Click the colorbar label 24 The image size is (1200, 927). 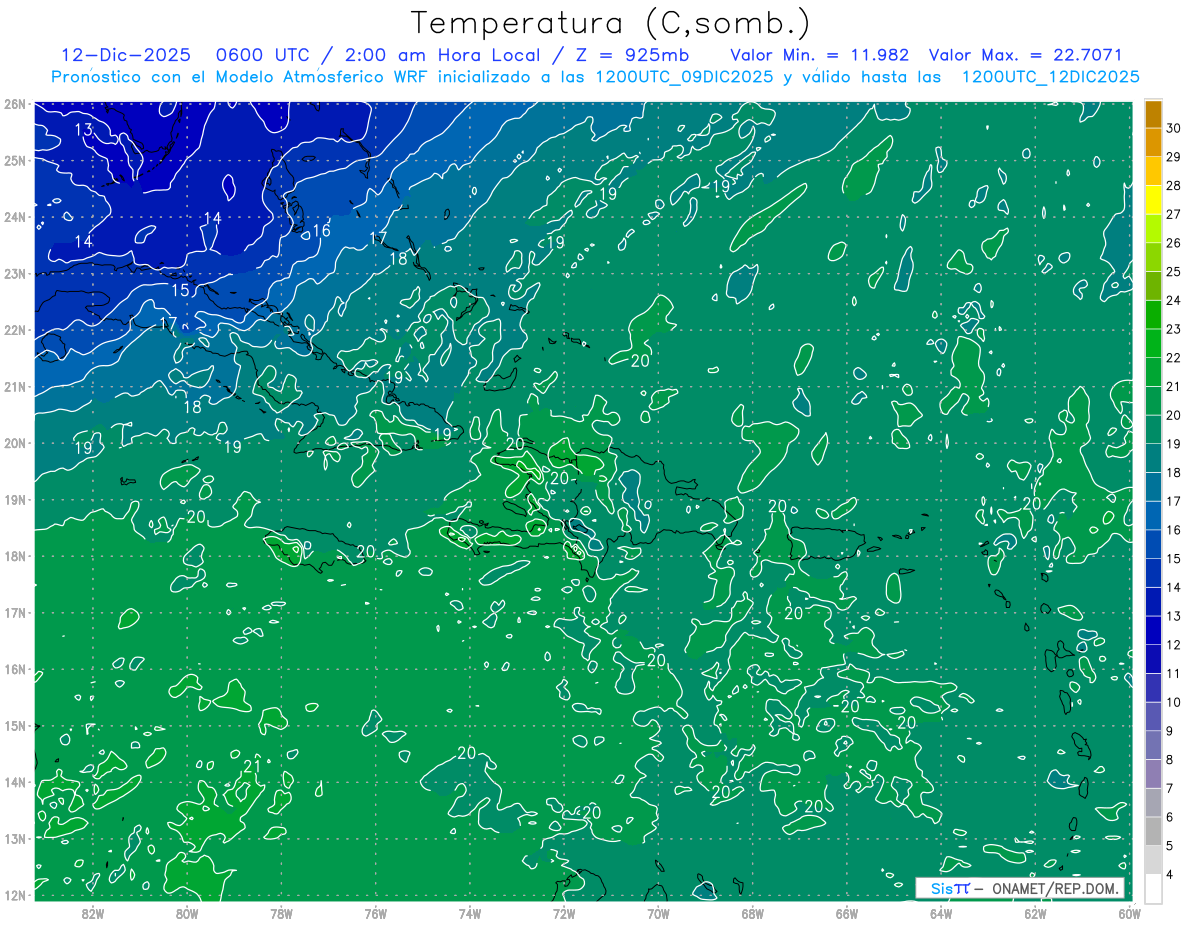(x=1173, y=300)
